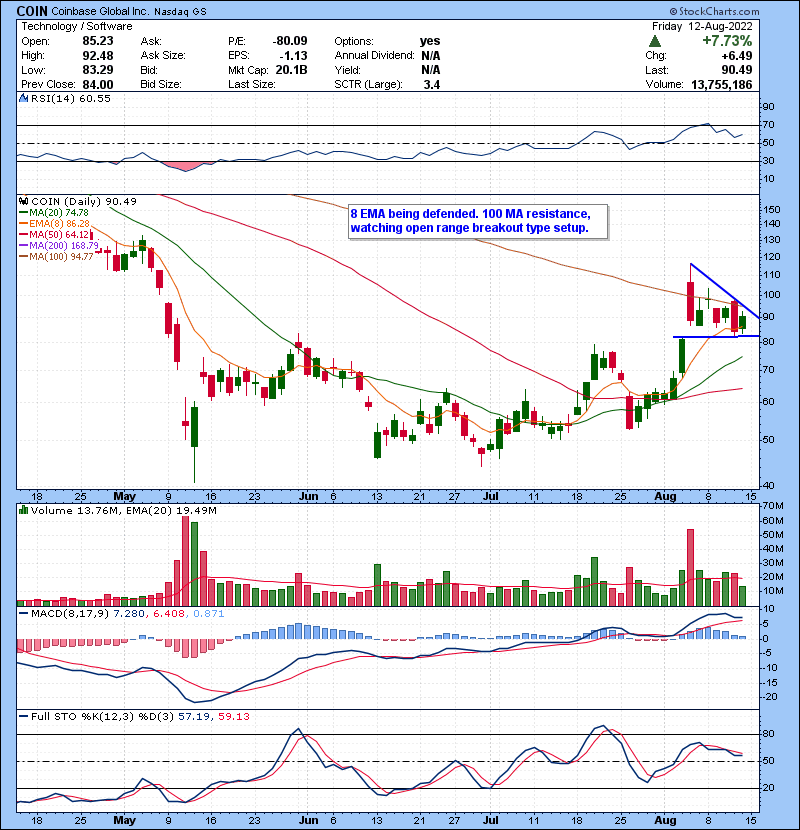800x830 pixels.
Task: Click the MA(20) 74.78 legend entry
Action: click(x=54, y=212)
